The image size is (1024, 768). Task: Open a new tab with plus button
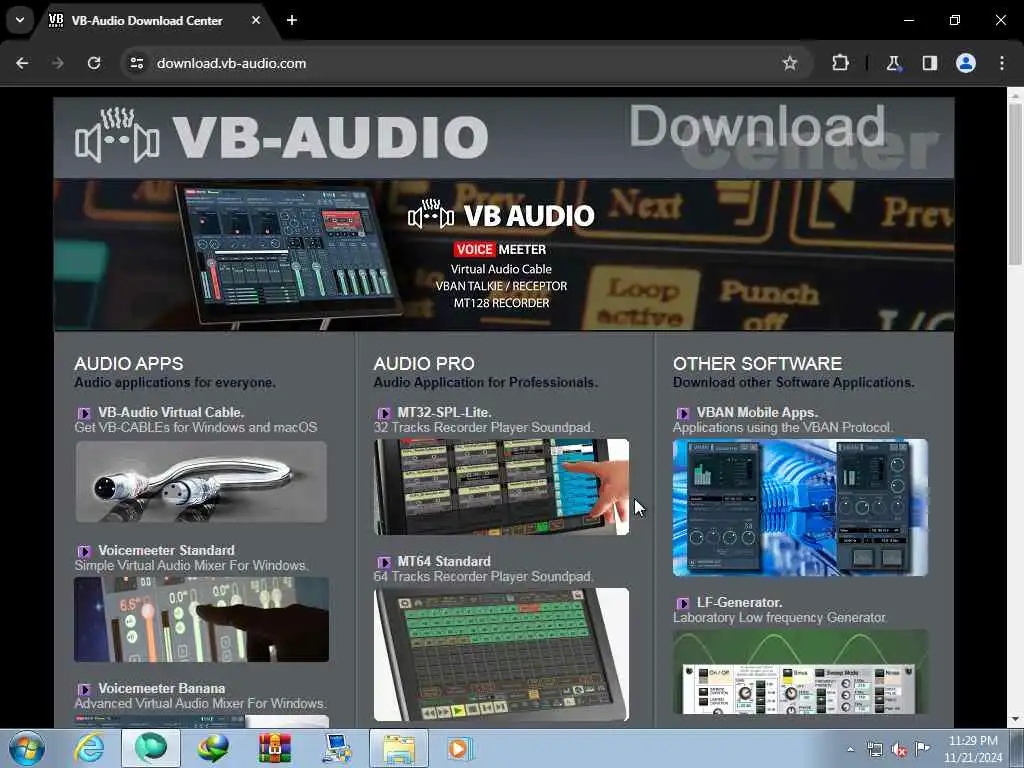(x=292, y=20)
